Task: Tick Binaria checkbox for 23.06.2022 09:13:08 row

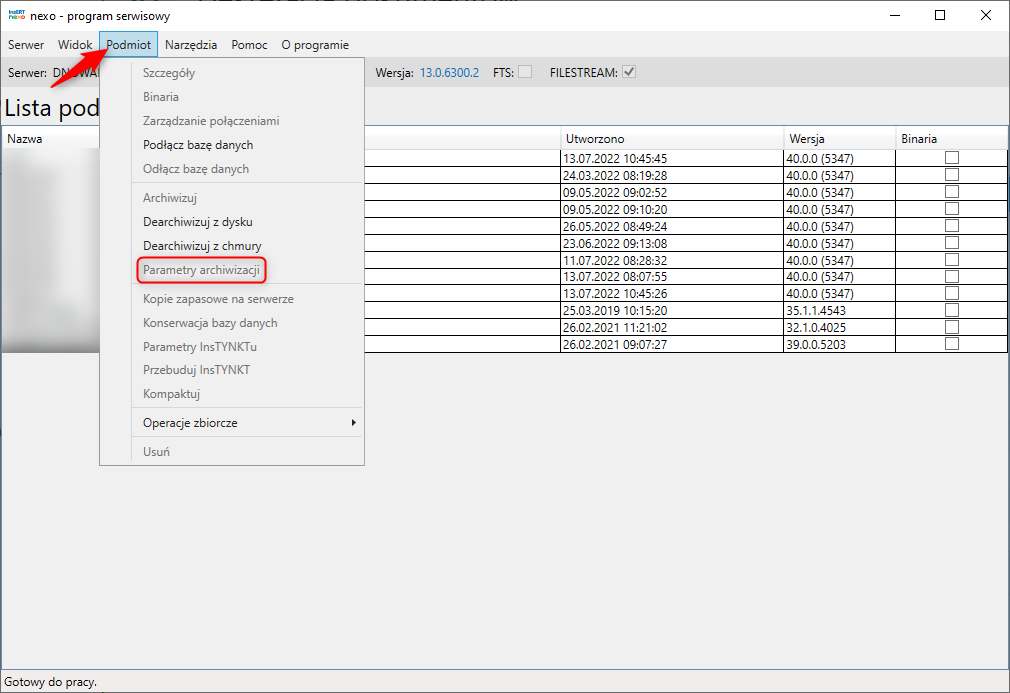Action: pos(951,242)
